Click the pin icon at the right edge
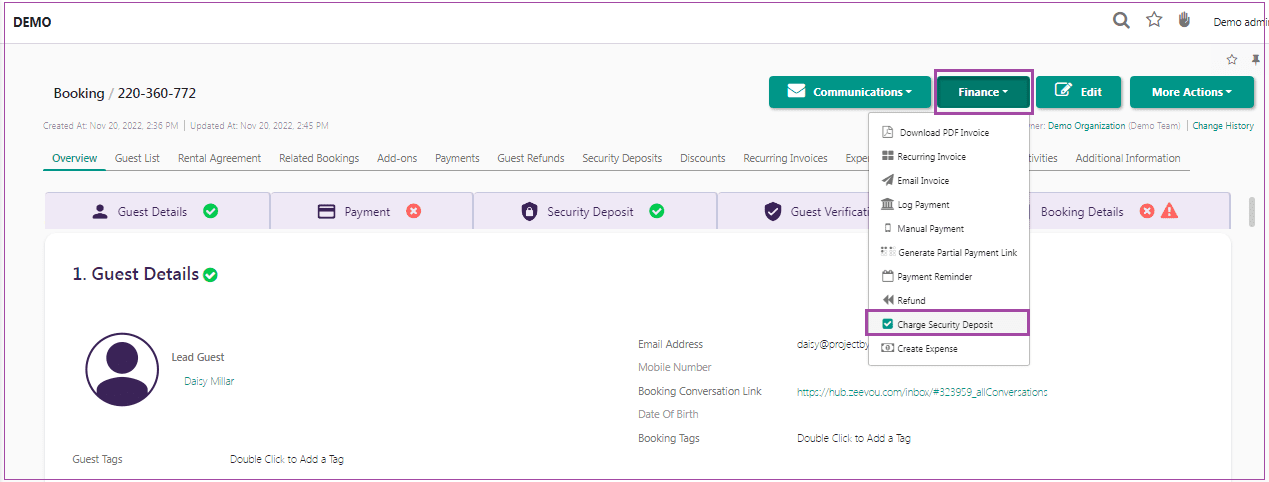Screen dimensions: 1269x482 [x=1256, y=60]
